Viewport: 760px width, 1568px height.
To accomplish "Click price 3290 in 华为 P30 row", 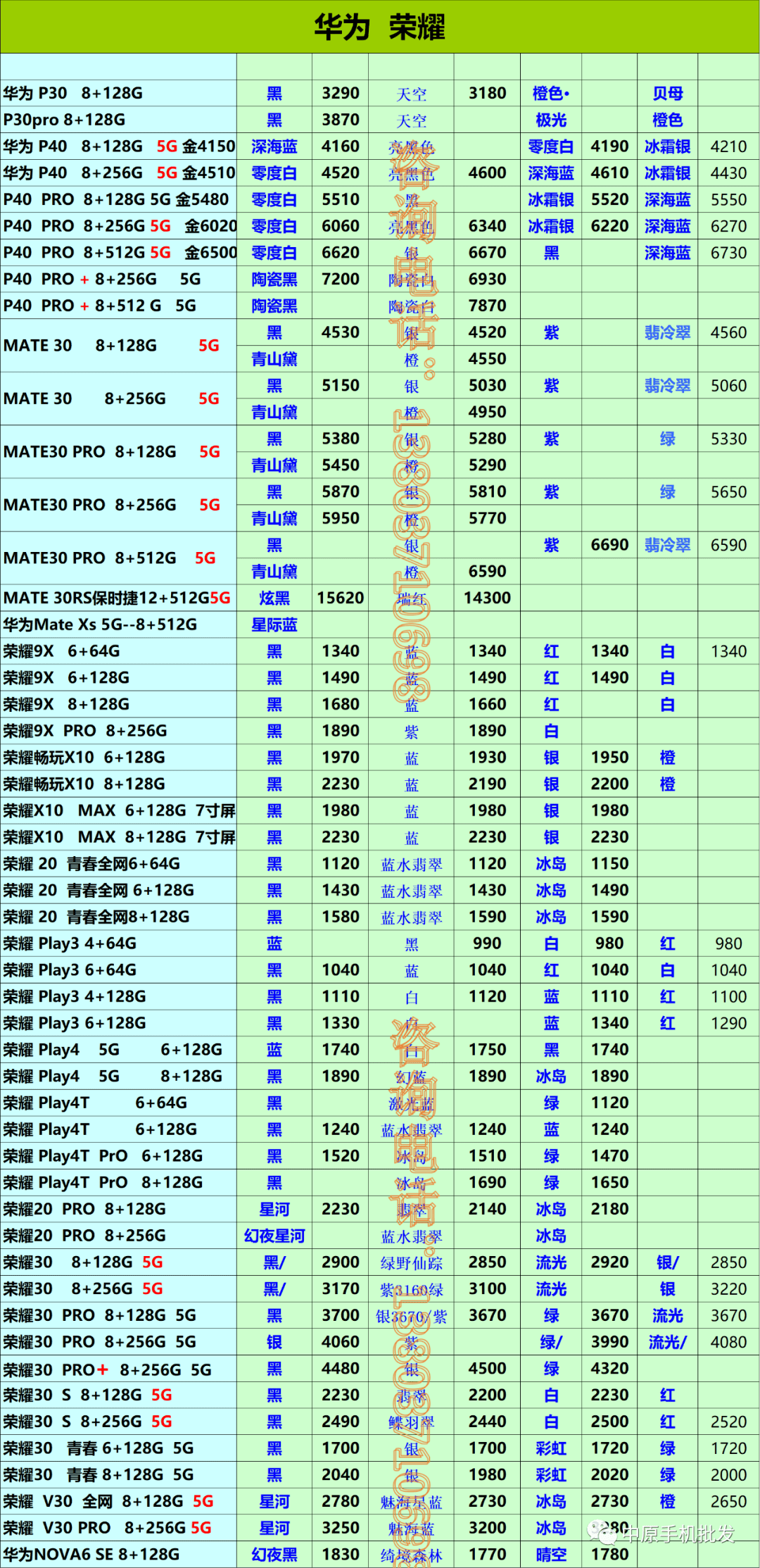I will [x=341, y=94].
